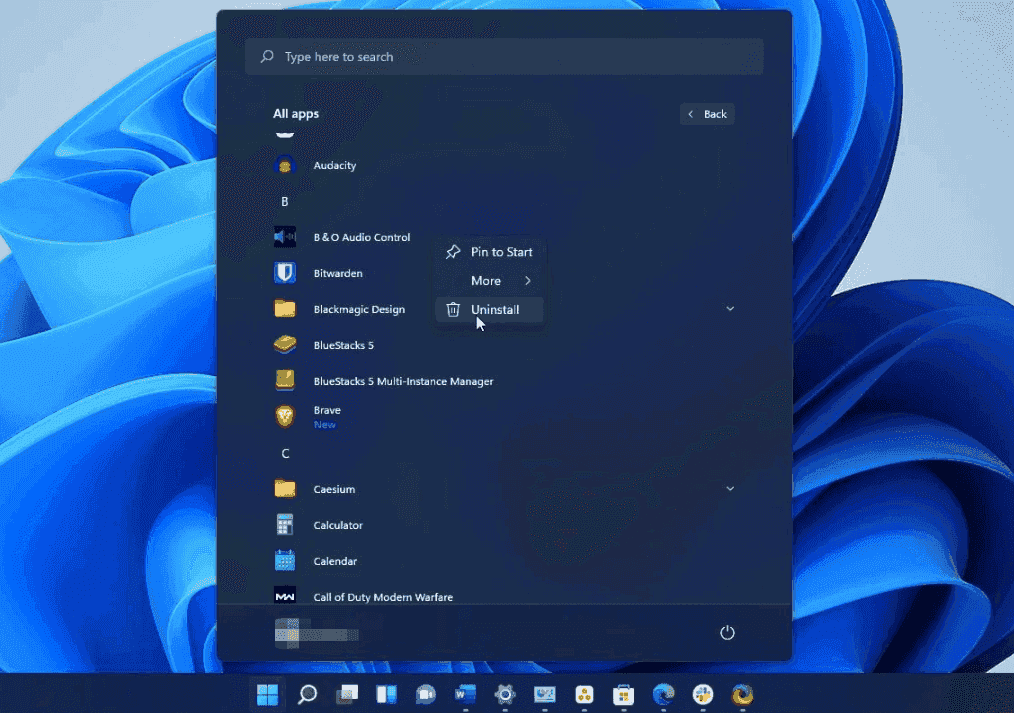Select the Bitwarden text label
This screenshot has height=713, width=1014.
click(x=338, y=273)
